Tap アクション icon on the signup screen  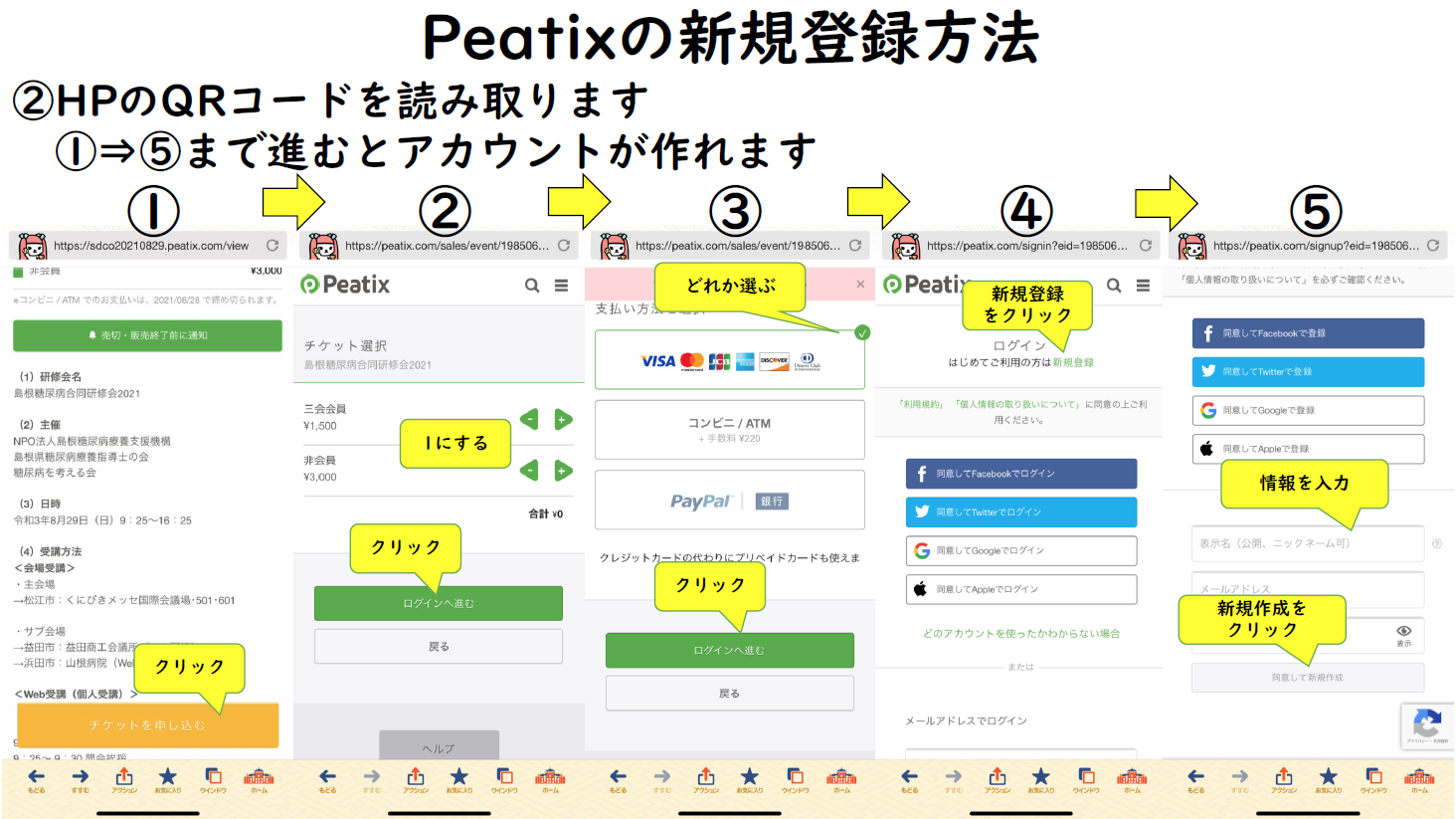click(x=1284, y=780)
